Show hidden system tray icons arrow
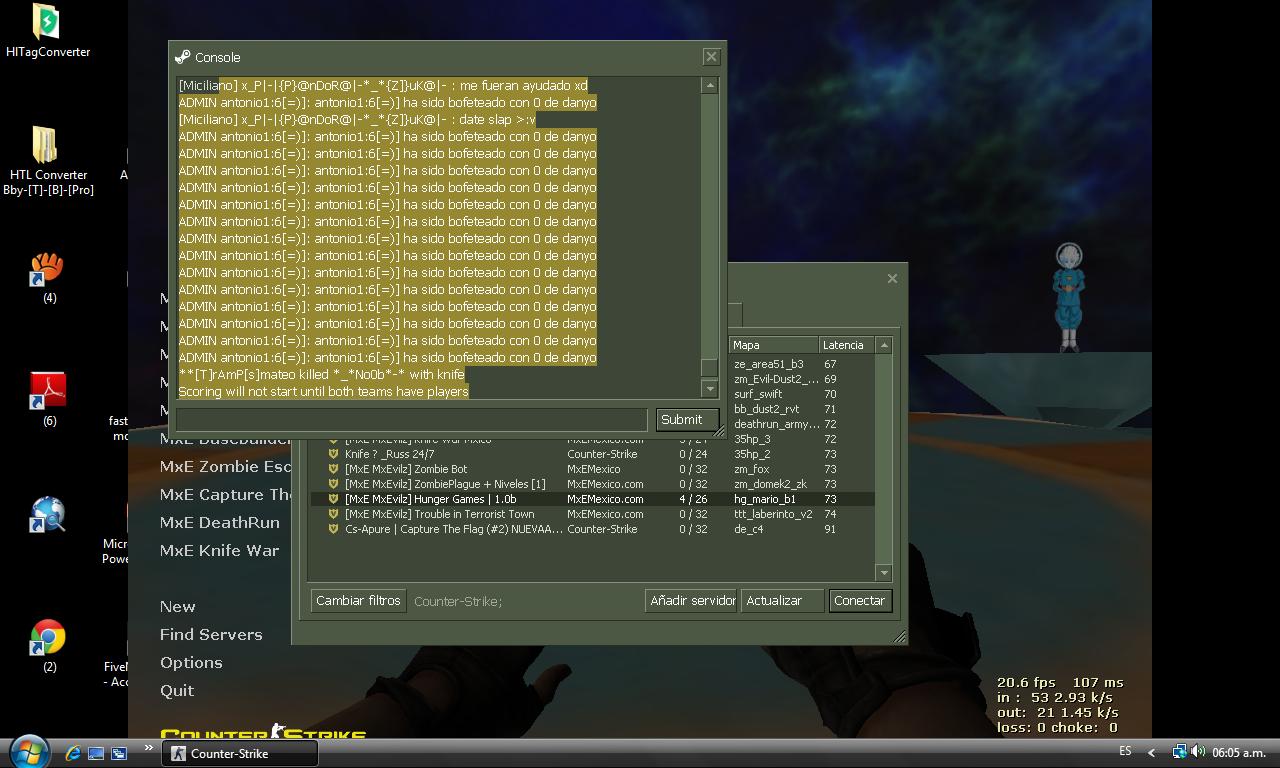Image resolution: width=1280 pixels, height=768 pixels. pos(1152,753)
